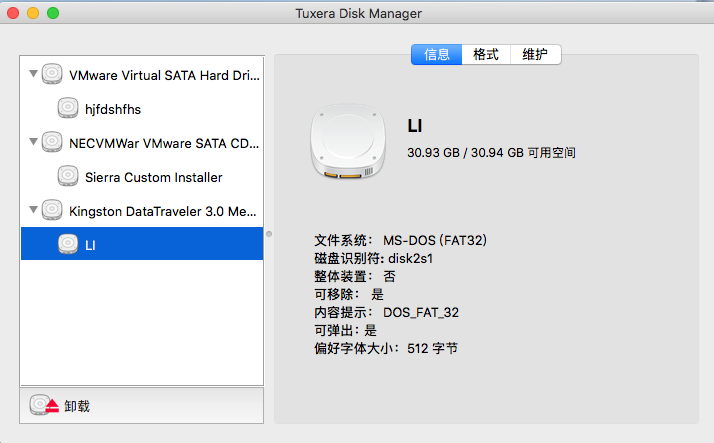
Task: Click the Kingston DataTraveler drive icon
Action: 52,210
